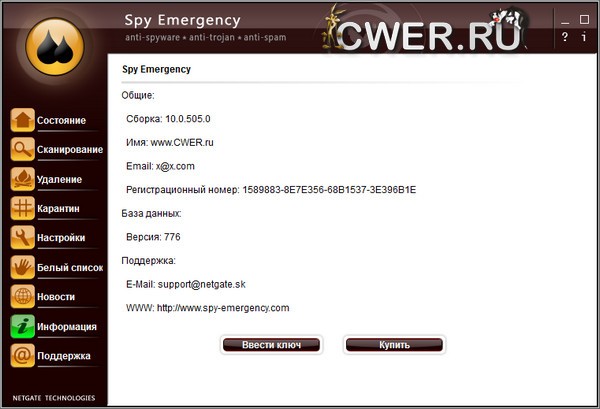Open Белый список via the hand icon

click(x=22, y=267)
